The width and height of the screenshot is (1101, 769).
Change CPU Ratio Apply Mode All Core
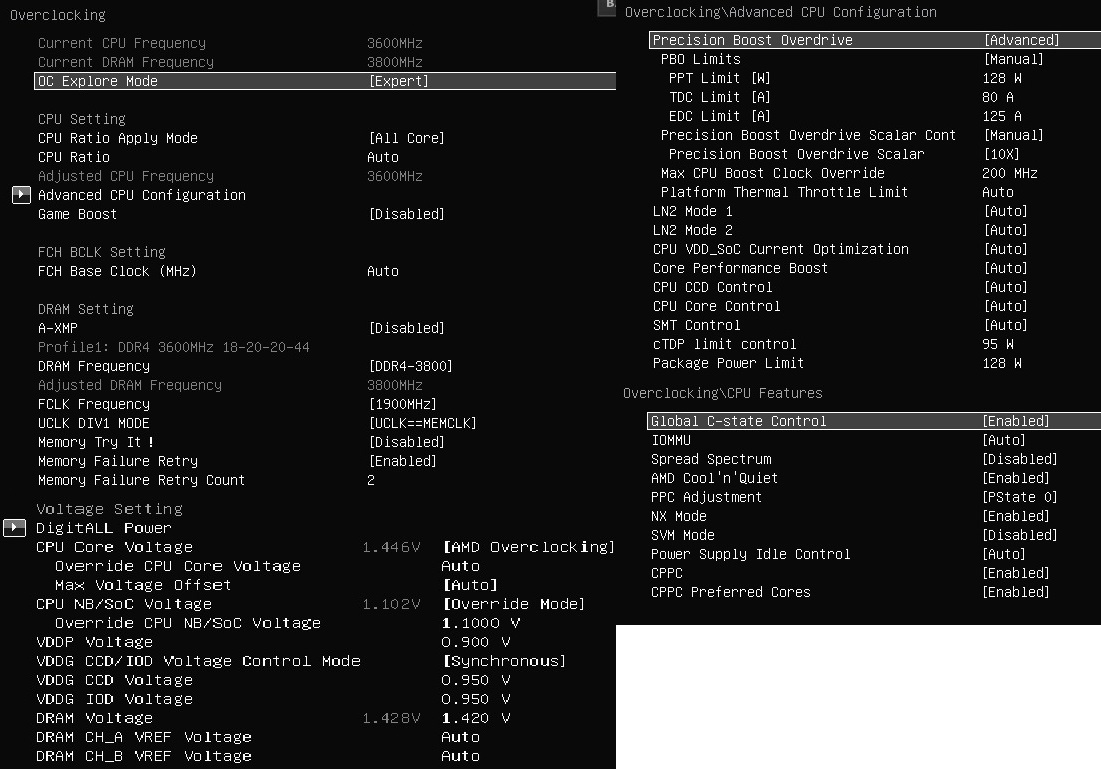click(407, 138)
